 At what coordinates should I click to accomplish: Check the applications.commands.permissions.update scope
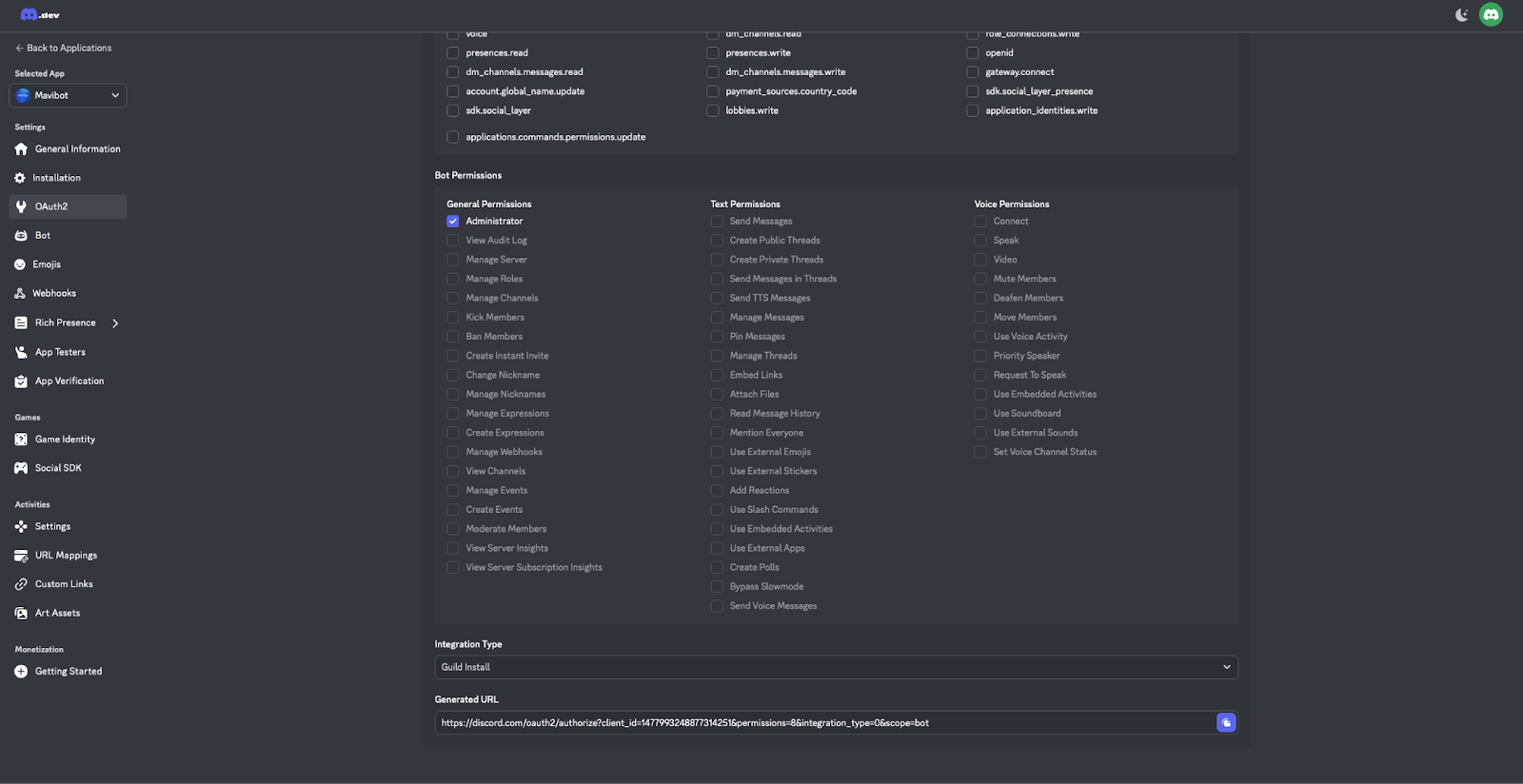tap(453, 137)
